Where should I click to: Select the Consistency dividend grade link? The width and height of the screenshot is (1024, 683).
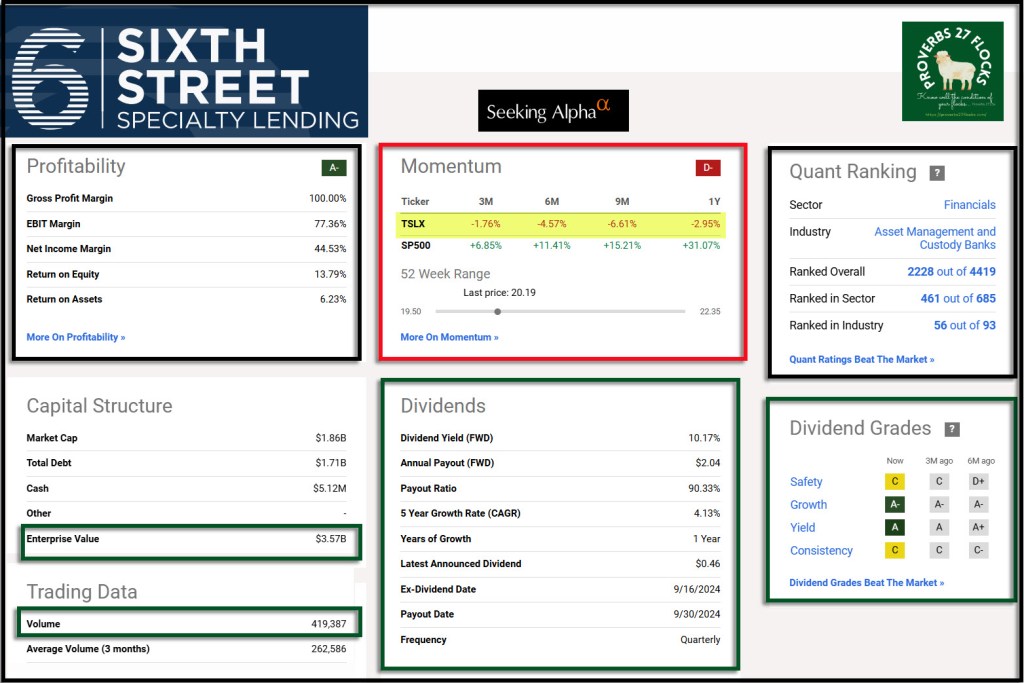click(821, 551)
